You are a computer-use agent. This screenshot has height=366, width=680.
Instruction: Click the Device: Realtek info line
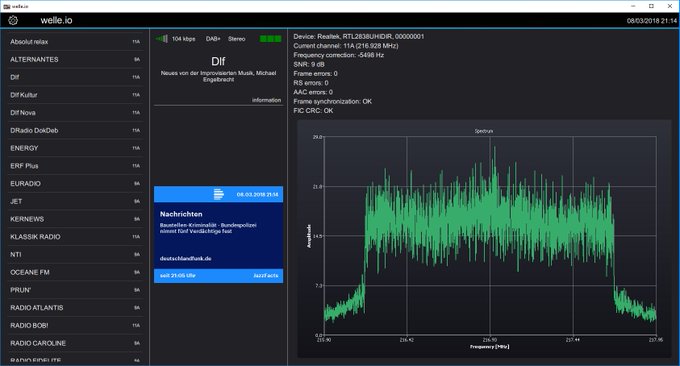coord(359,36)
